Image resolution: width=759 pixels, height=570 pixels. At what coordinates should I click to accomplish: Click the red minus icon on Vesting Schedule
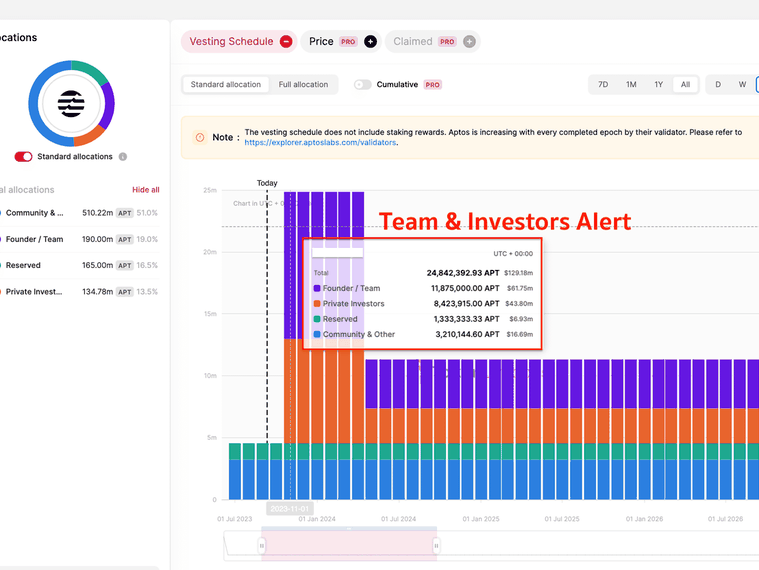coord(286,42)
